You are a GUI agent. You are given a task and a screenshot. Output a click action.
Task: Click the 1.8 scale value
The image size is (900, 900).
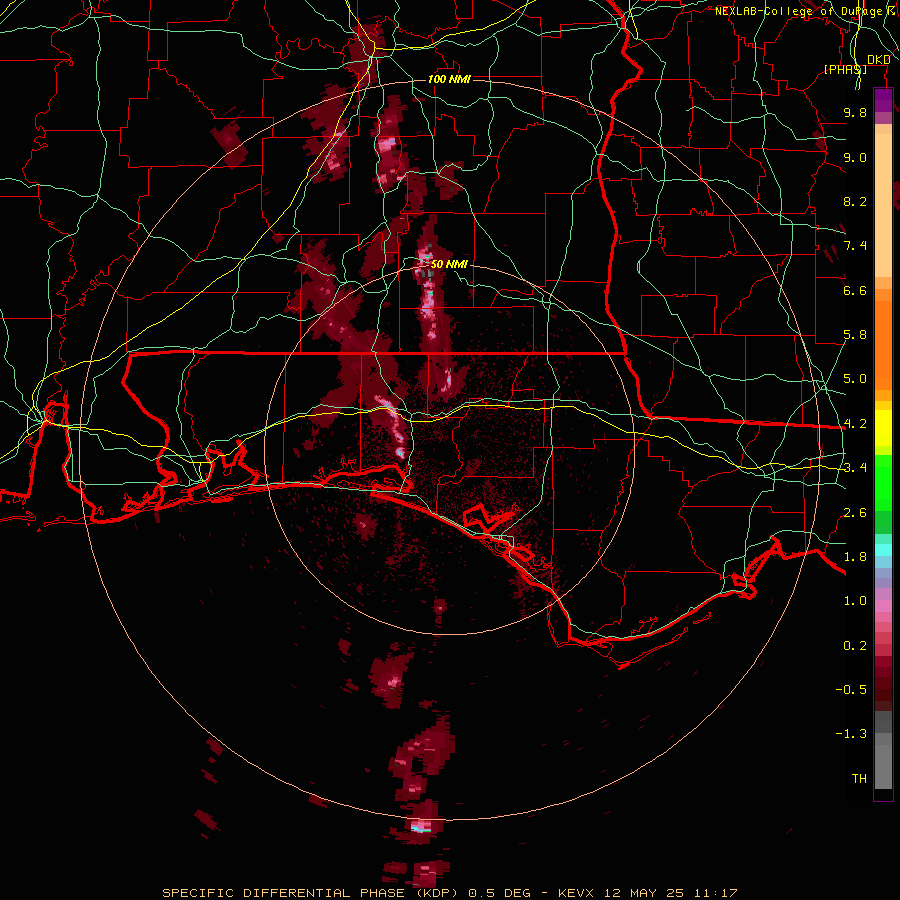pyautogui.click(x=855, y=557)
